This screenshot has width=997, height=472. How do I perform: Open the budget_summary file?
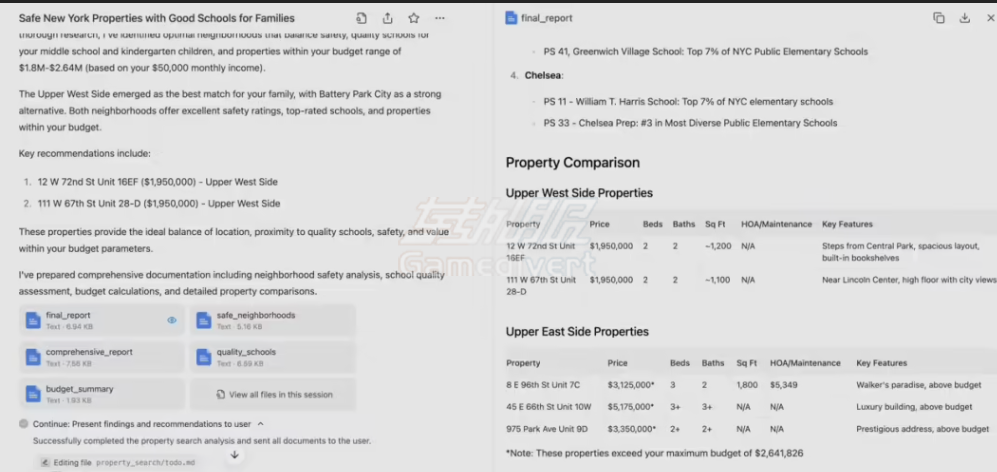101,393
